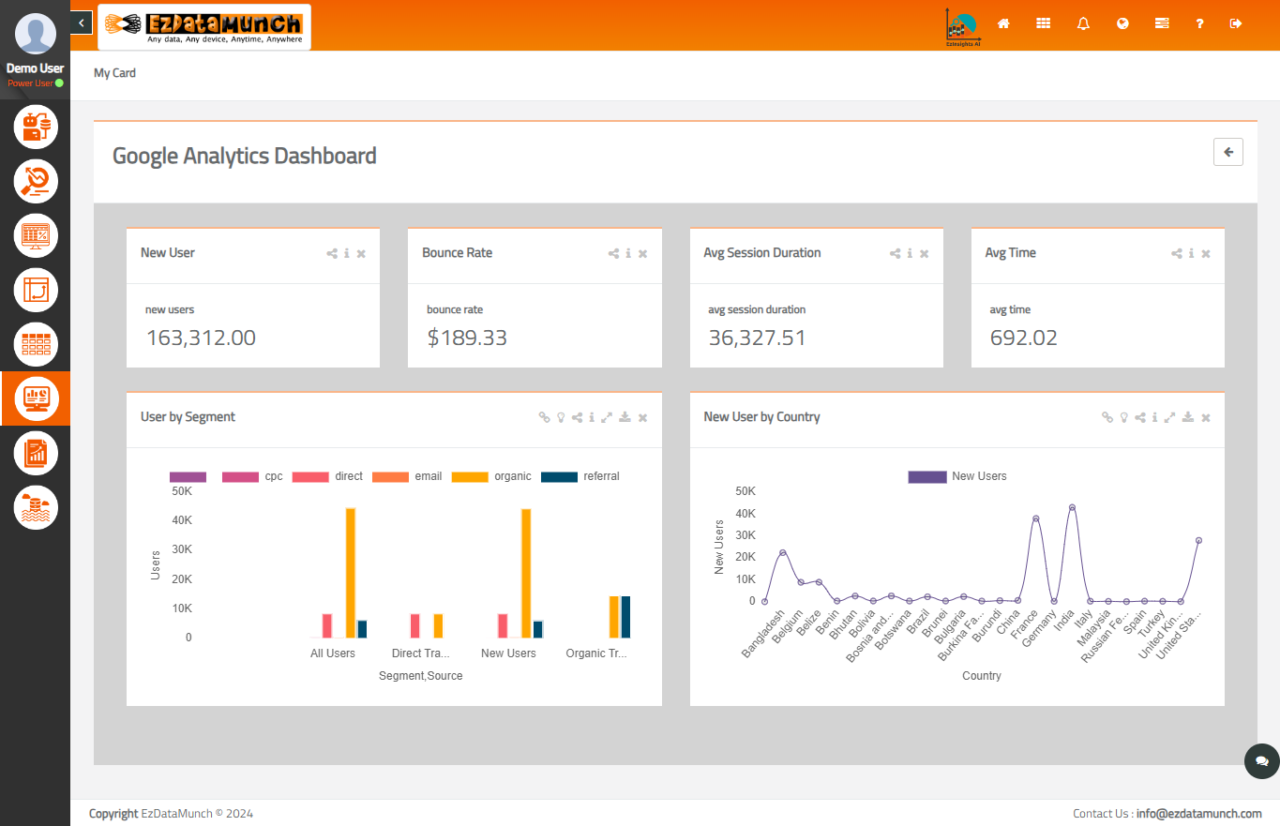
Task: Expand User by Segment to full screen
Action: [x=606, y=418]
